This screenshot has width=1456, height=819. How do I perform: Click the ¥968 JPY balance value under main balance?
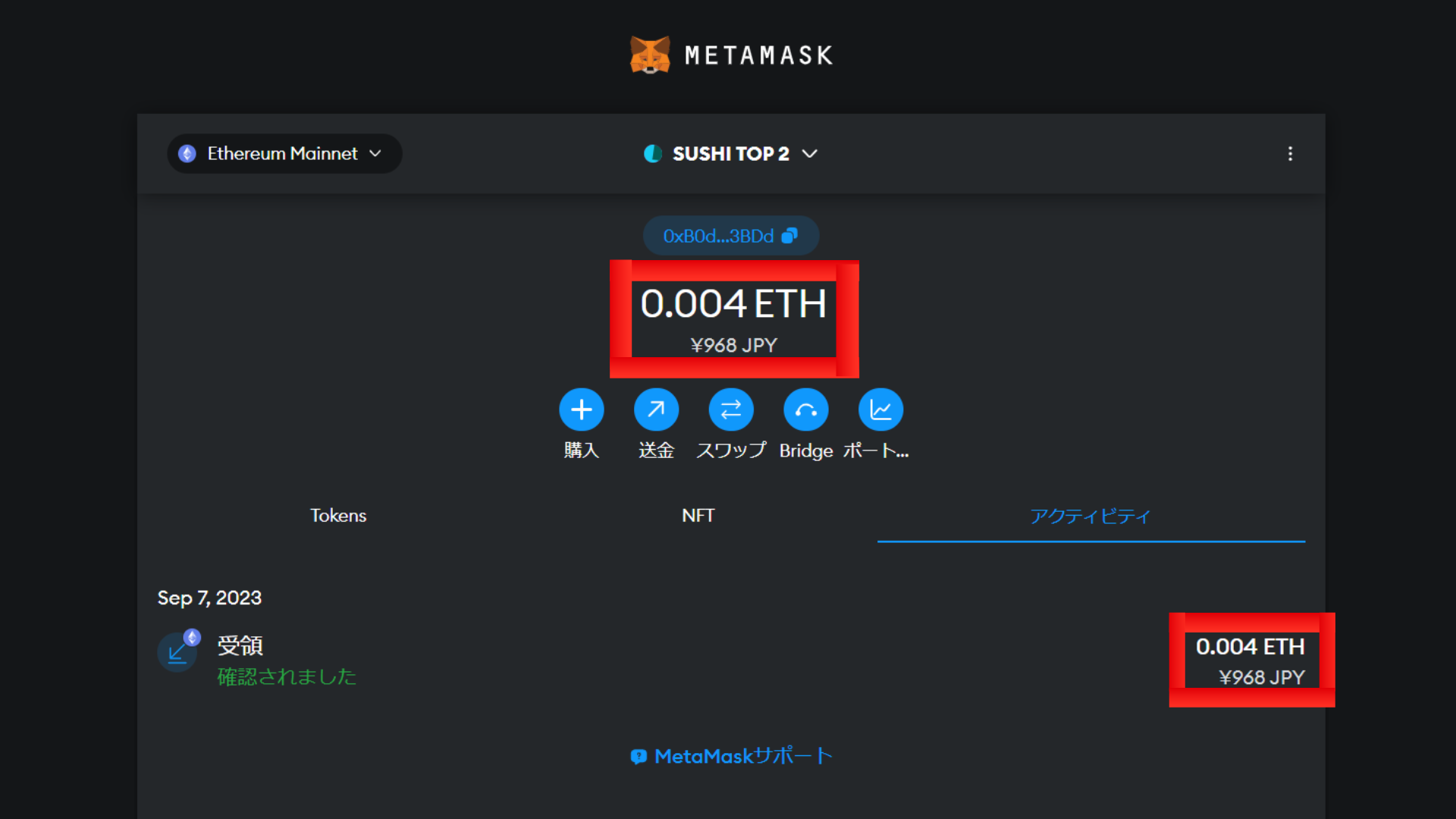click(x=733, y=345)
